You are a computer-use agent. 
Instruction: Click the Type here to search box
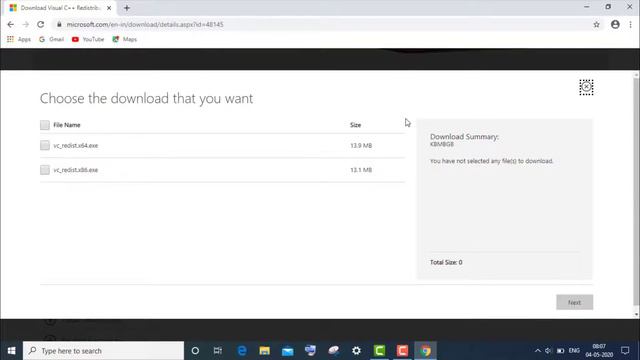103,351
